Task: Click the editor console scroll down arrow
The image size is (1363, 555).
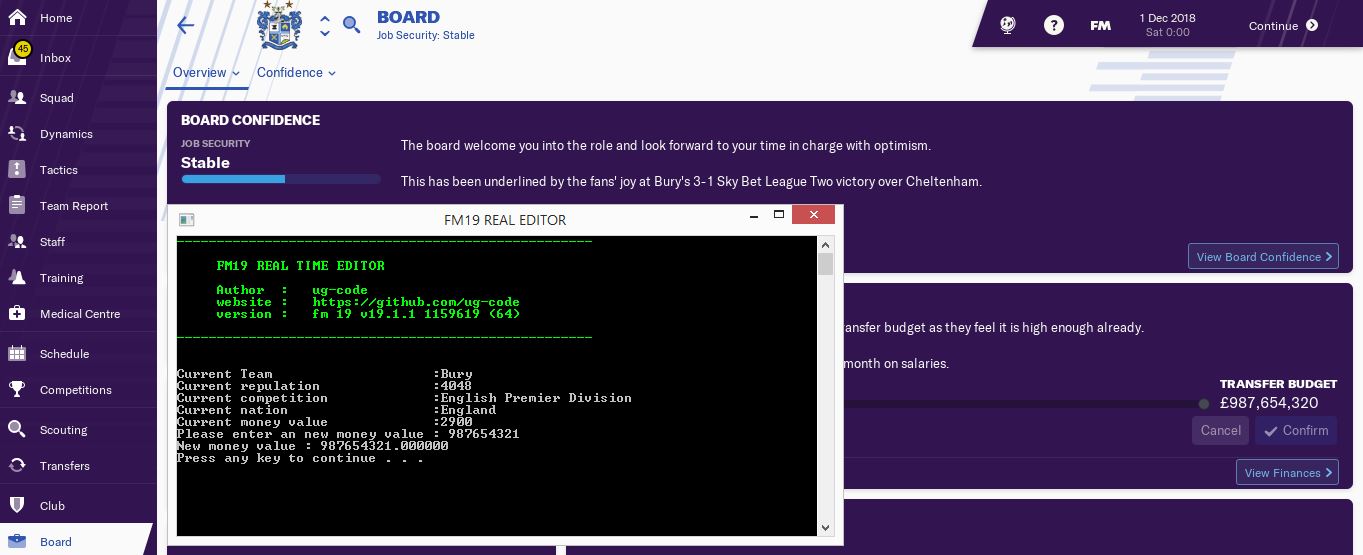Action: click(x=825, y=528)
